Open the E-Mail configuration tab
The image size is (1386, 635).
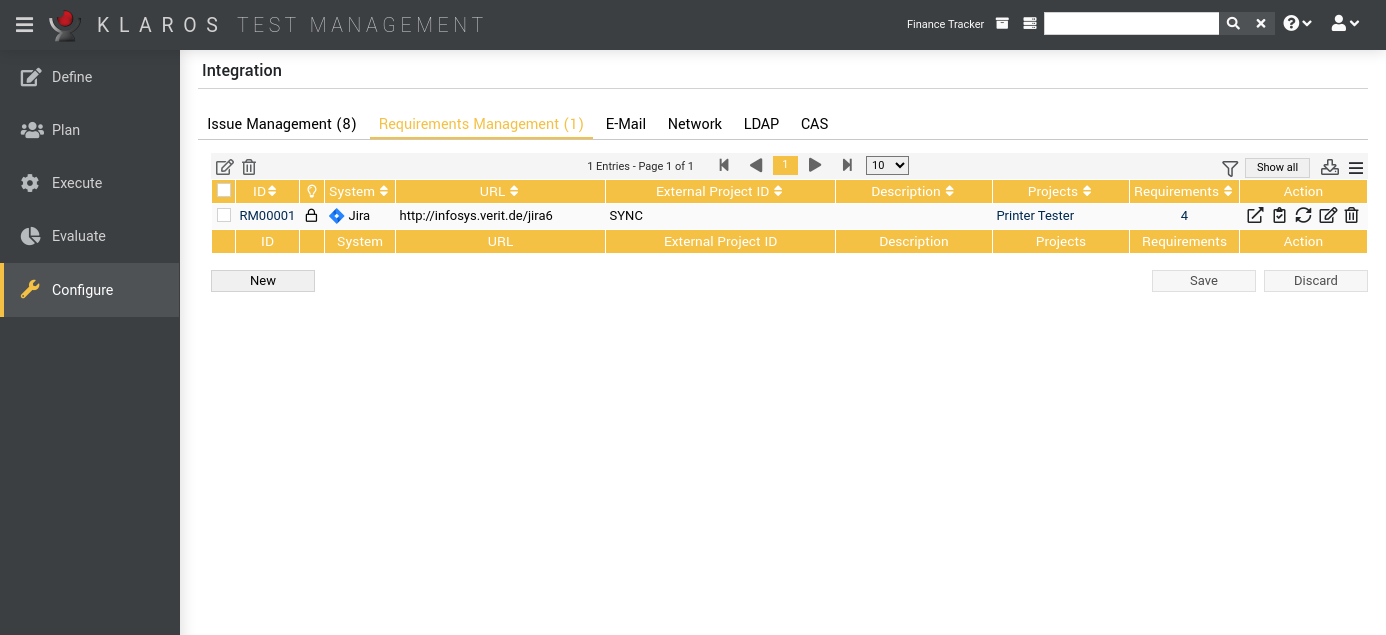625,123
